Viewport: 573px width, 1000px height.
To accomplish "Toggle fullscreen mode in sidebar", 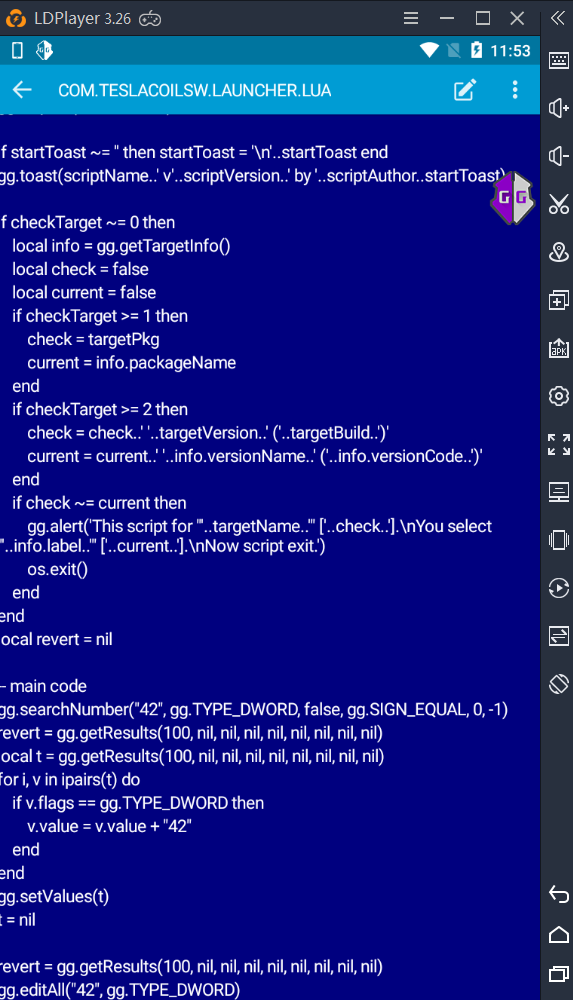I will [559, 444].
